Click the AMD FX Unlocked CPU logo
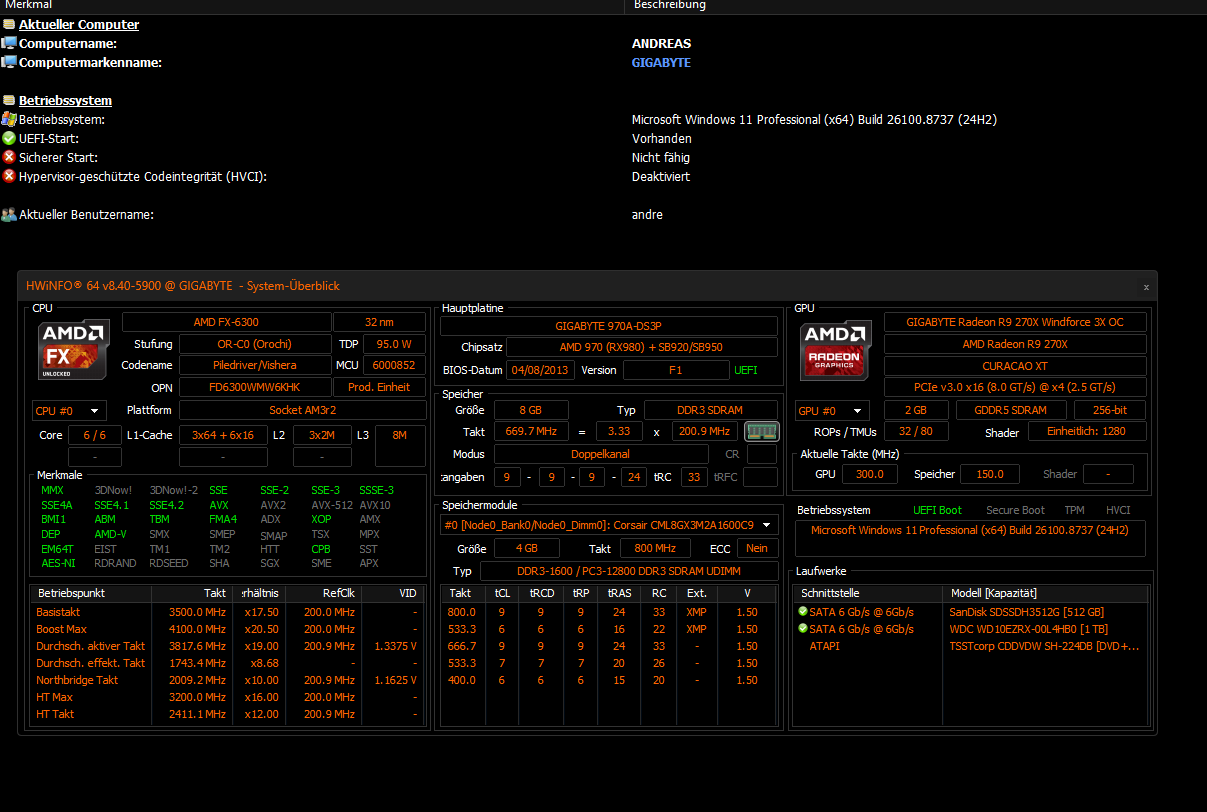Screen dimensions: 1207x812 point(74,349)
